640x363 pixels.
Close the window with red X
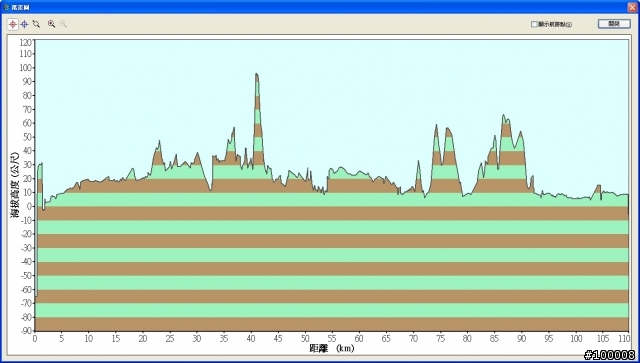pyautogui.click(x=632, y=7)
